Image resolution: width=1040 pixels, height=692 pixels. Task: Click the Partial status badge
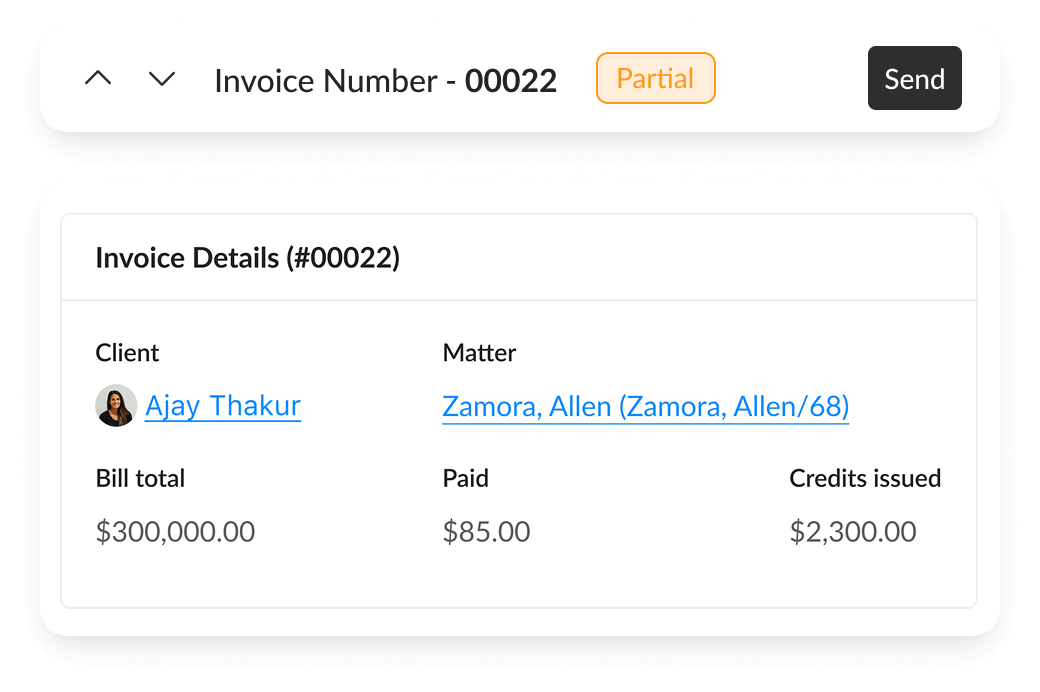click(x=655, y=78)
